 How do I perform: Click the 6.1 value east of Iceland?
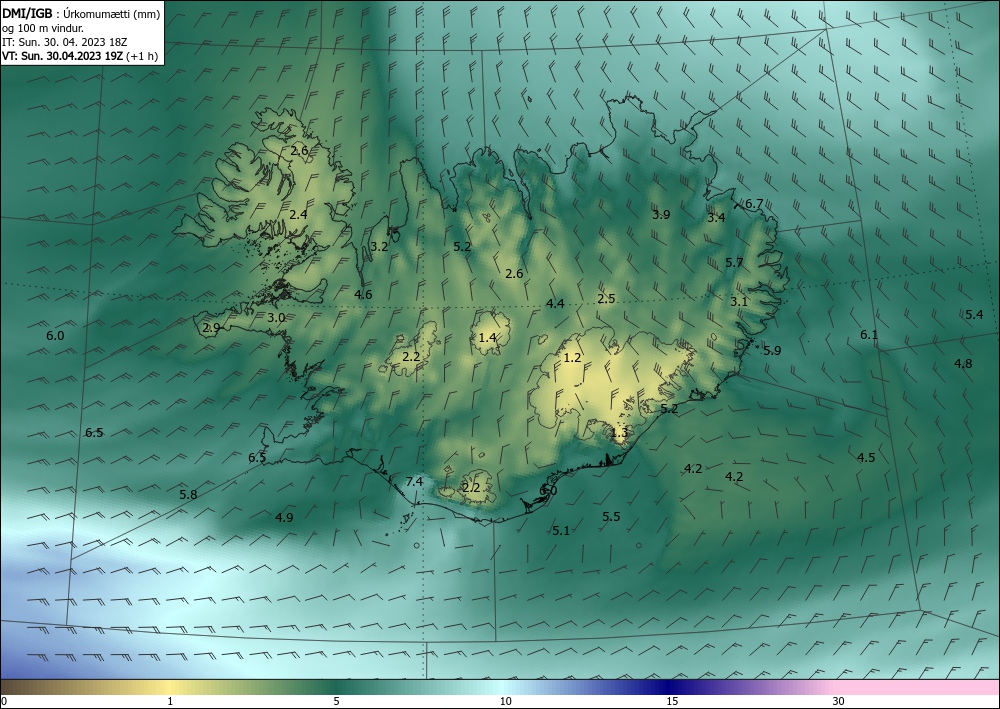coord(869,335)
